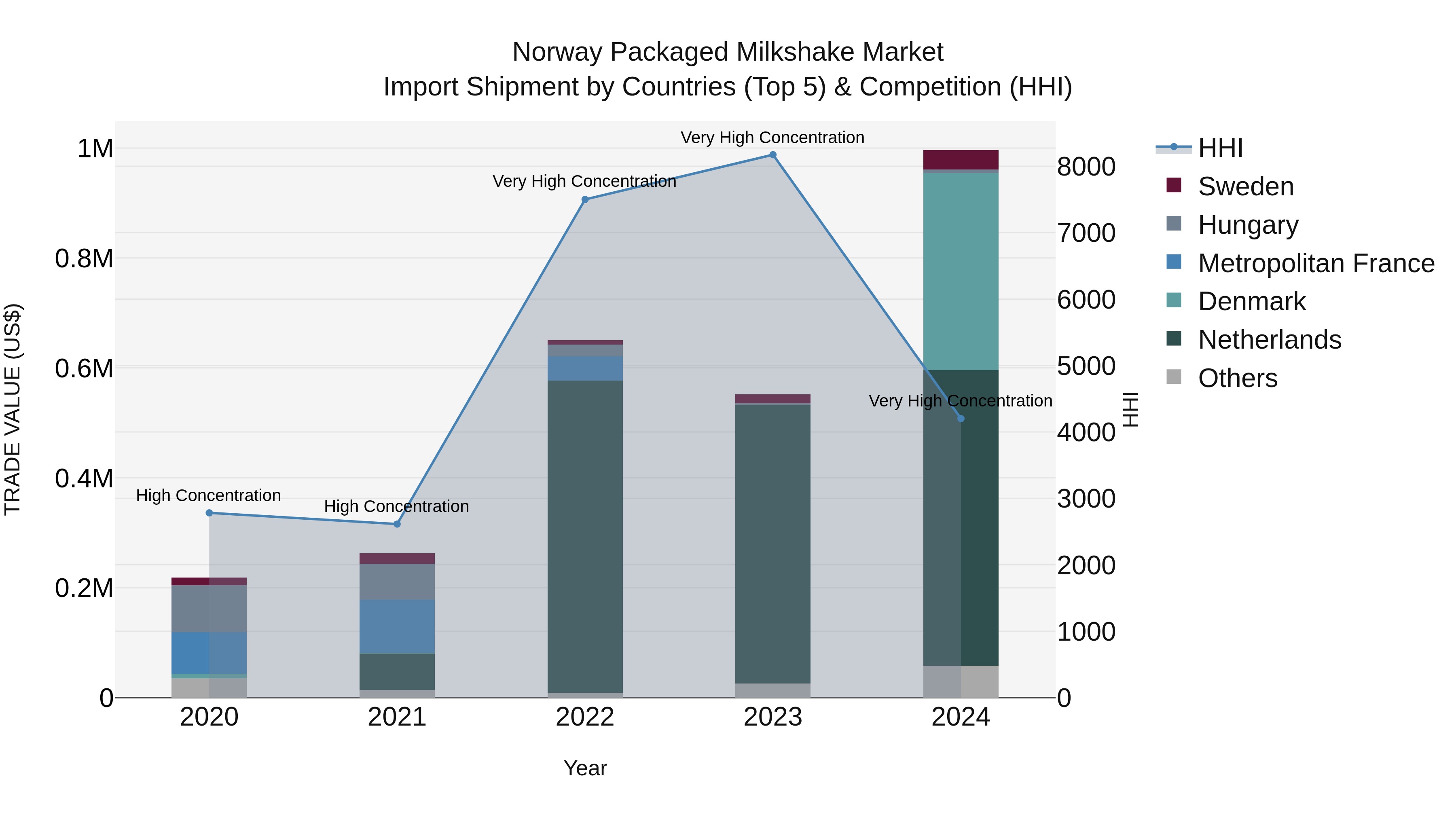Image resolution: width=1456 pixels, height=819 pixels.
Task: Select the Hungary segment of 2021 bar
Action: [397, 582]
